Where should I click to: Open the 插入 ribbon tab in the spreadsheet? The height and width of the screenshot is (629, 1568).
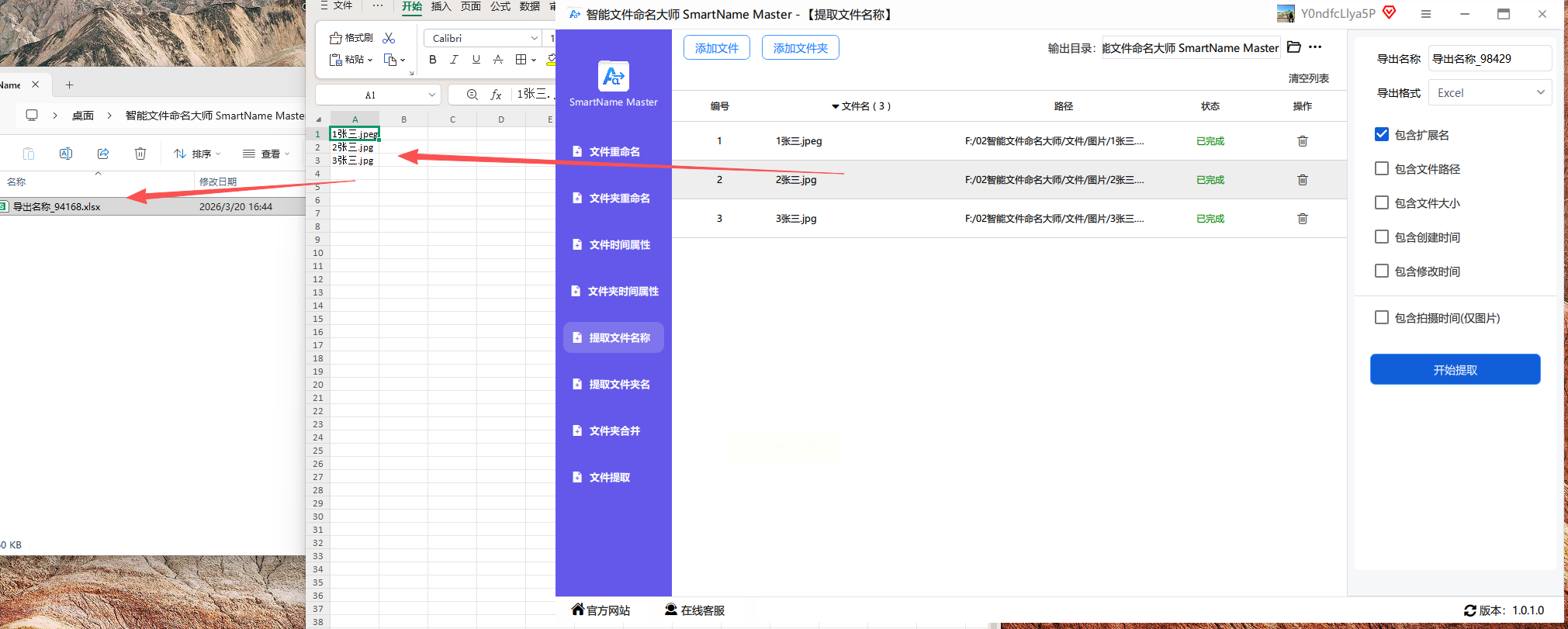coord(441,6)
